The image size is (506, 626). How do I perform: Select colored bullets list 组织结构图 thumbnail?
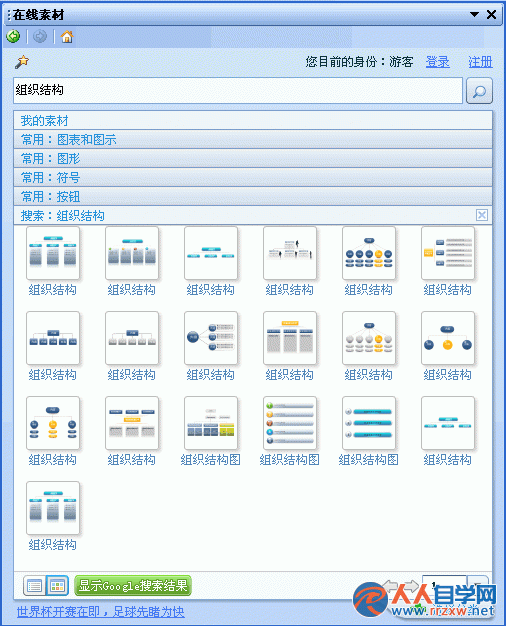290,423
